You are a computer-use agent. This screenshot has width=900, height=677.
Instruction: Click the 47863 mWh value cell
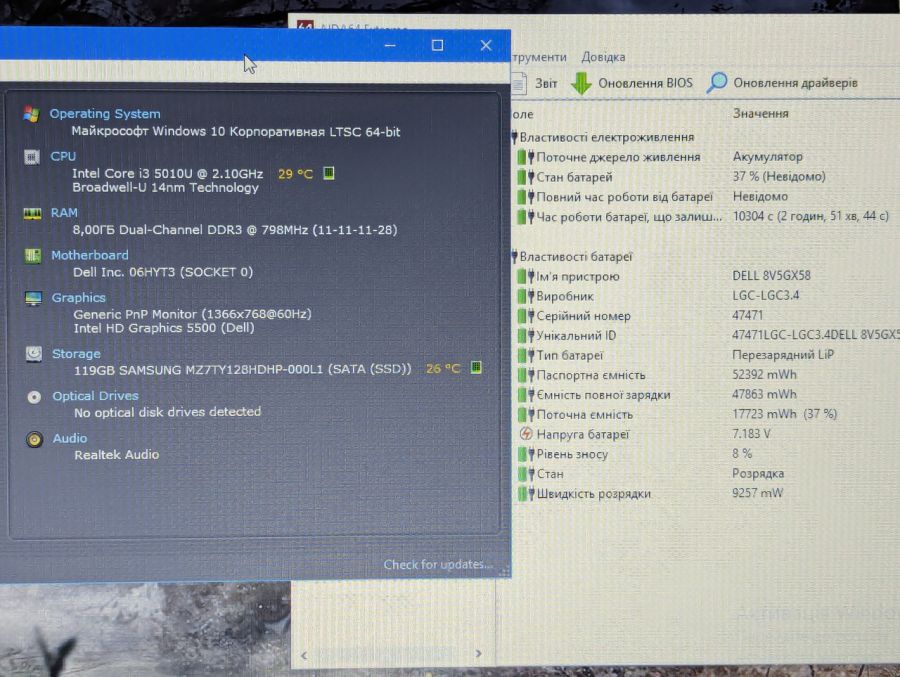pyautogui.click(x=765, y=394)
